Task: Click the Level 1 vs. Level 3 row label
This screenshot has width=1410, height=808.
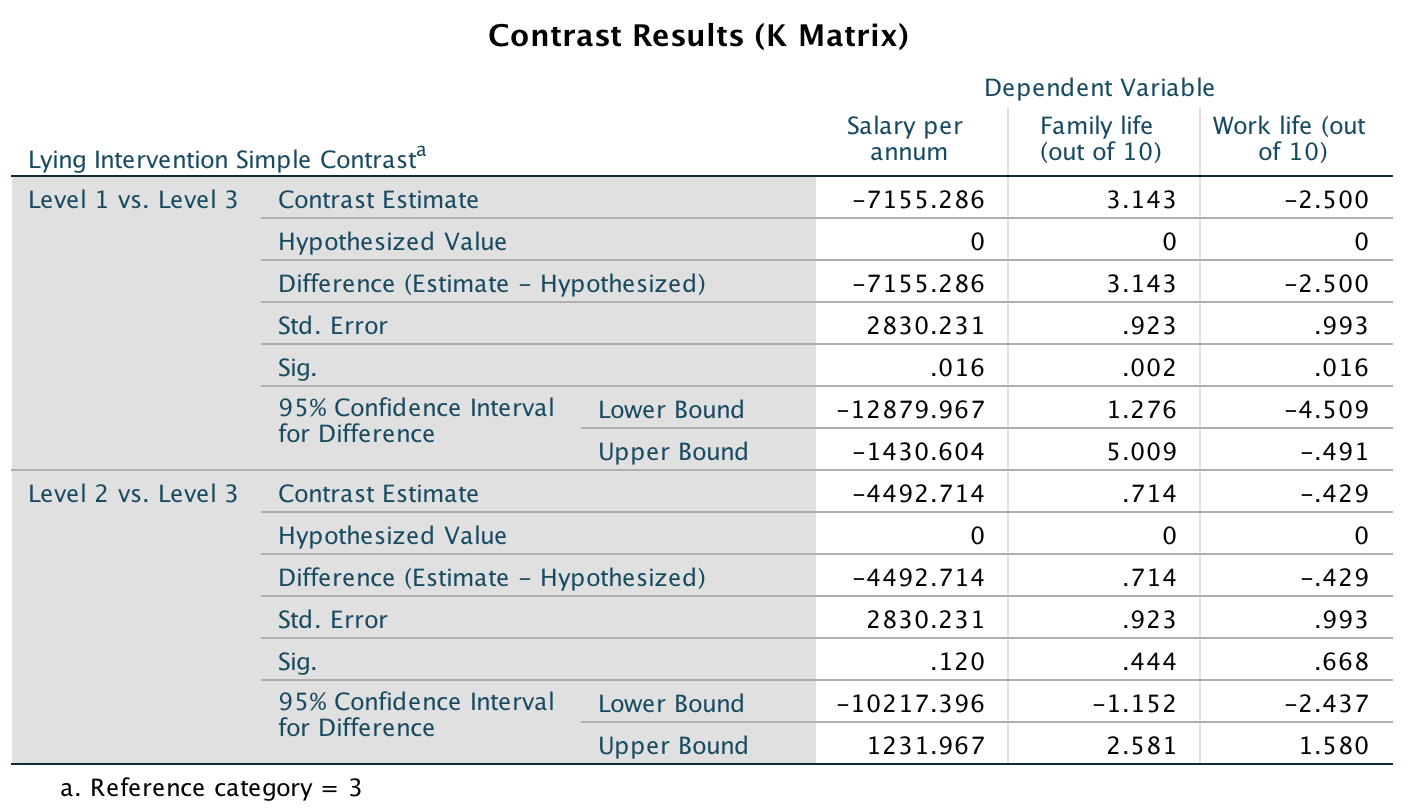Action: tap(133, 200)
